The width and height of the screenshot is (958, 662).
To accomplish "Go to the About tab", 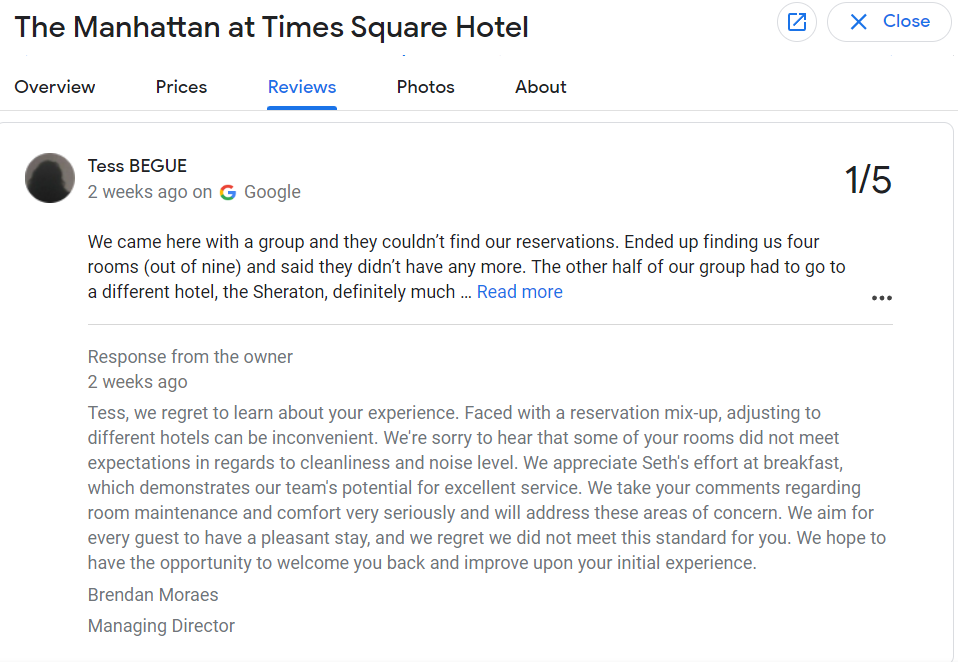I will (541, 87).
